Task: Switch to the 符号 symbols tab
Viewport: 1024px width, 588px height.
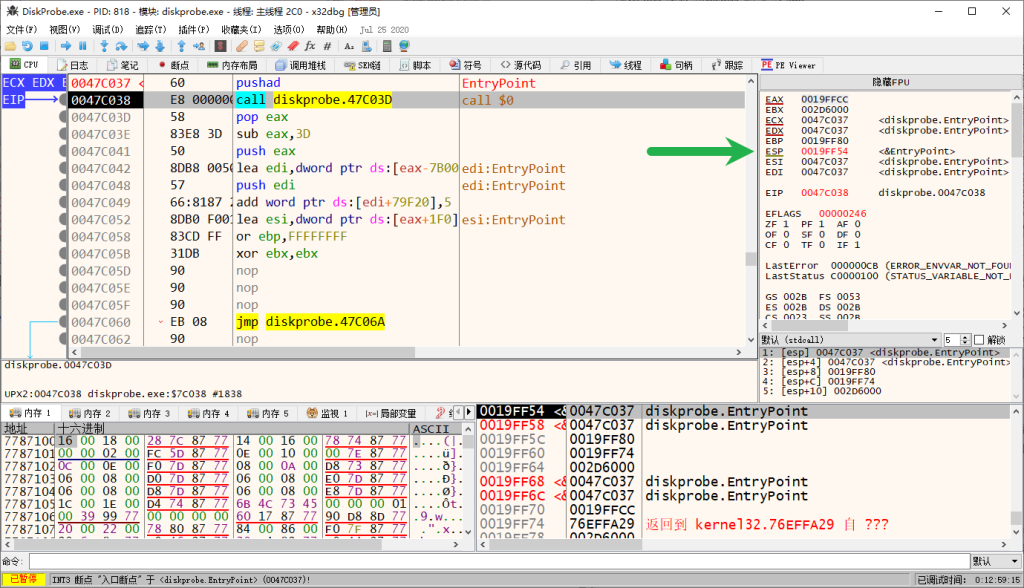Action: (x=466, y=65)
